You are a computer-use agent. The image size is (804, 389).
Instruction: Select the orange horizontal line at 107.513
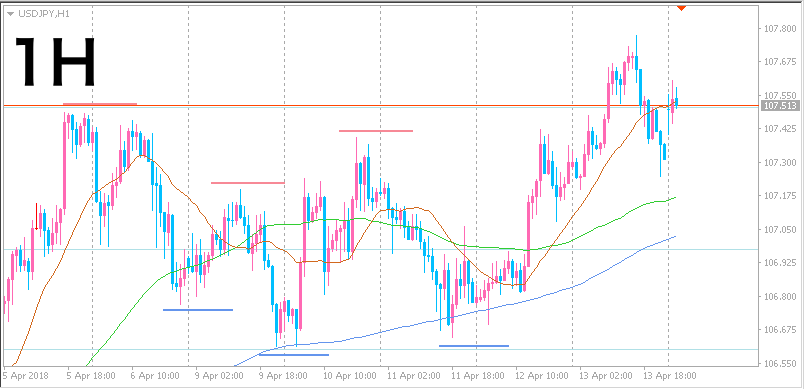pyautogui.click(x=379, y=106)
